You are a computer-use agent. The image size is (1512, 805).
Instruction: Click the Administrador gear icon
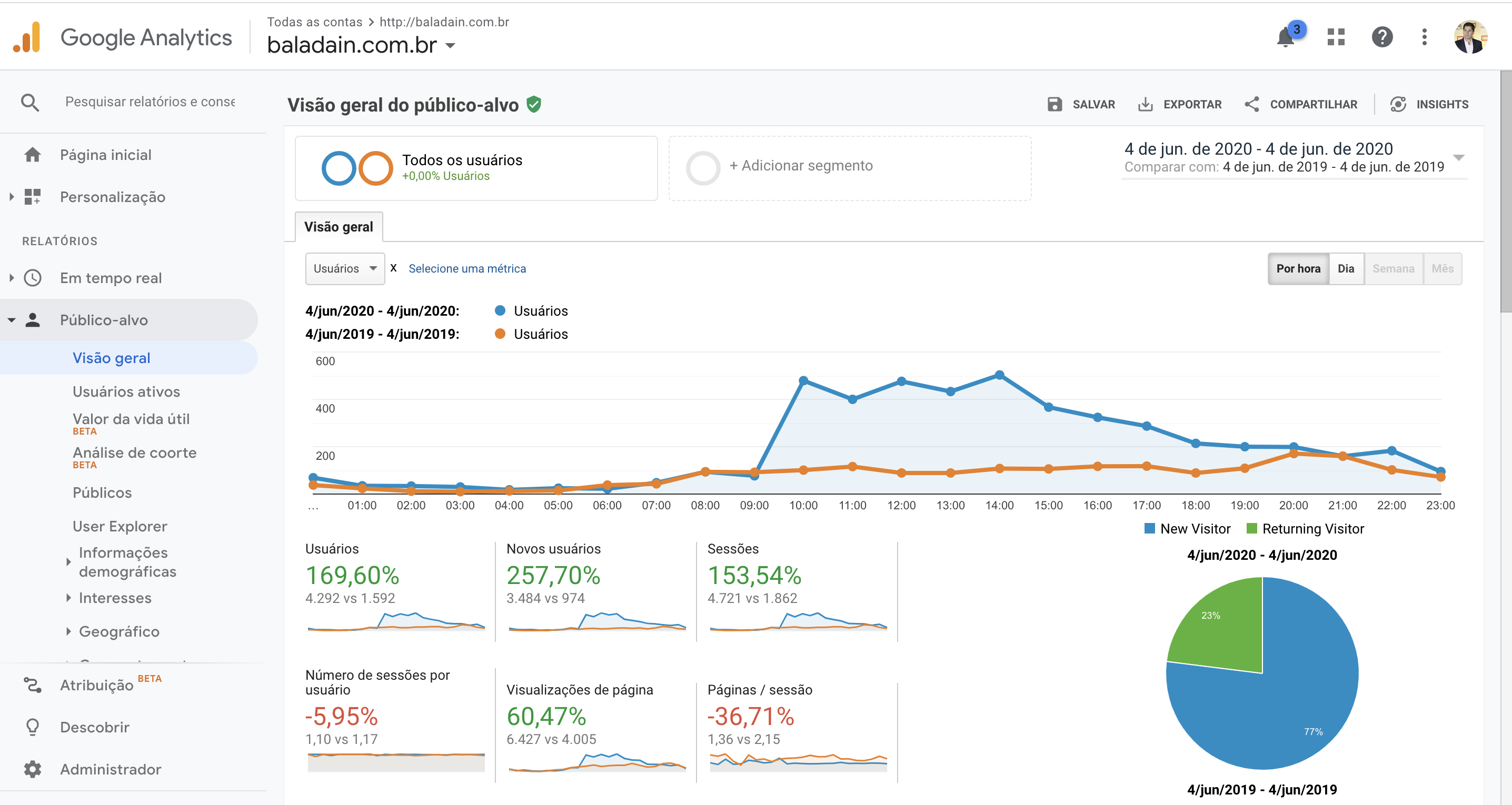point(32,769)
